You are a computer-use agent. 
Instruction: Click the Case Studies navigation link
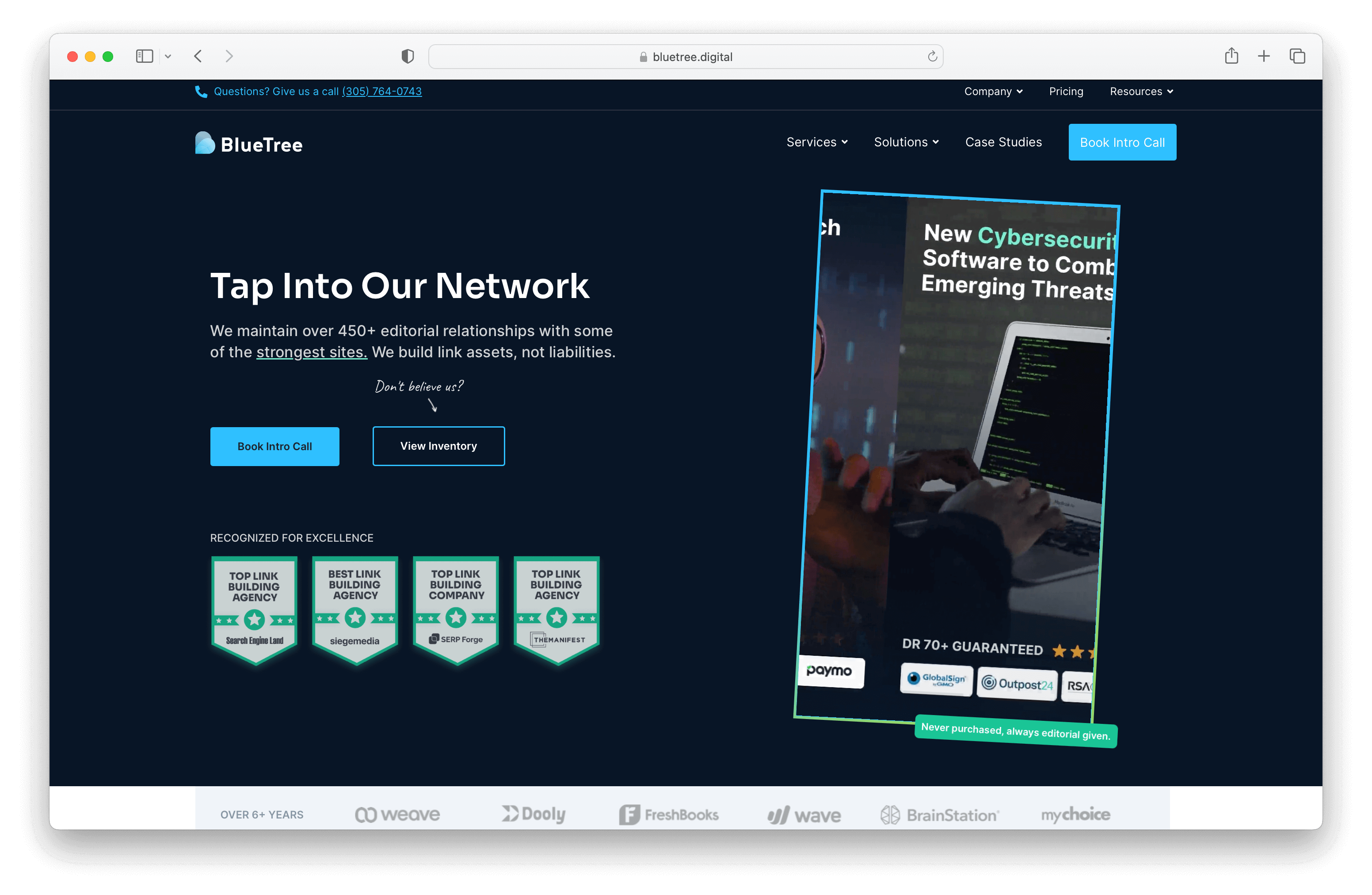point(1003,141)
